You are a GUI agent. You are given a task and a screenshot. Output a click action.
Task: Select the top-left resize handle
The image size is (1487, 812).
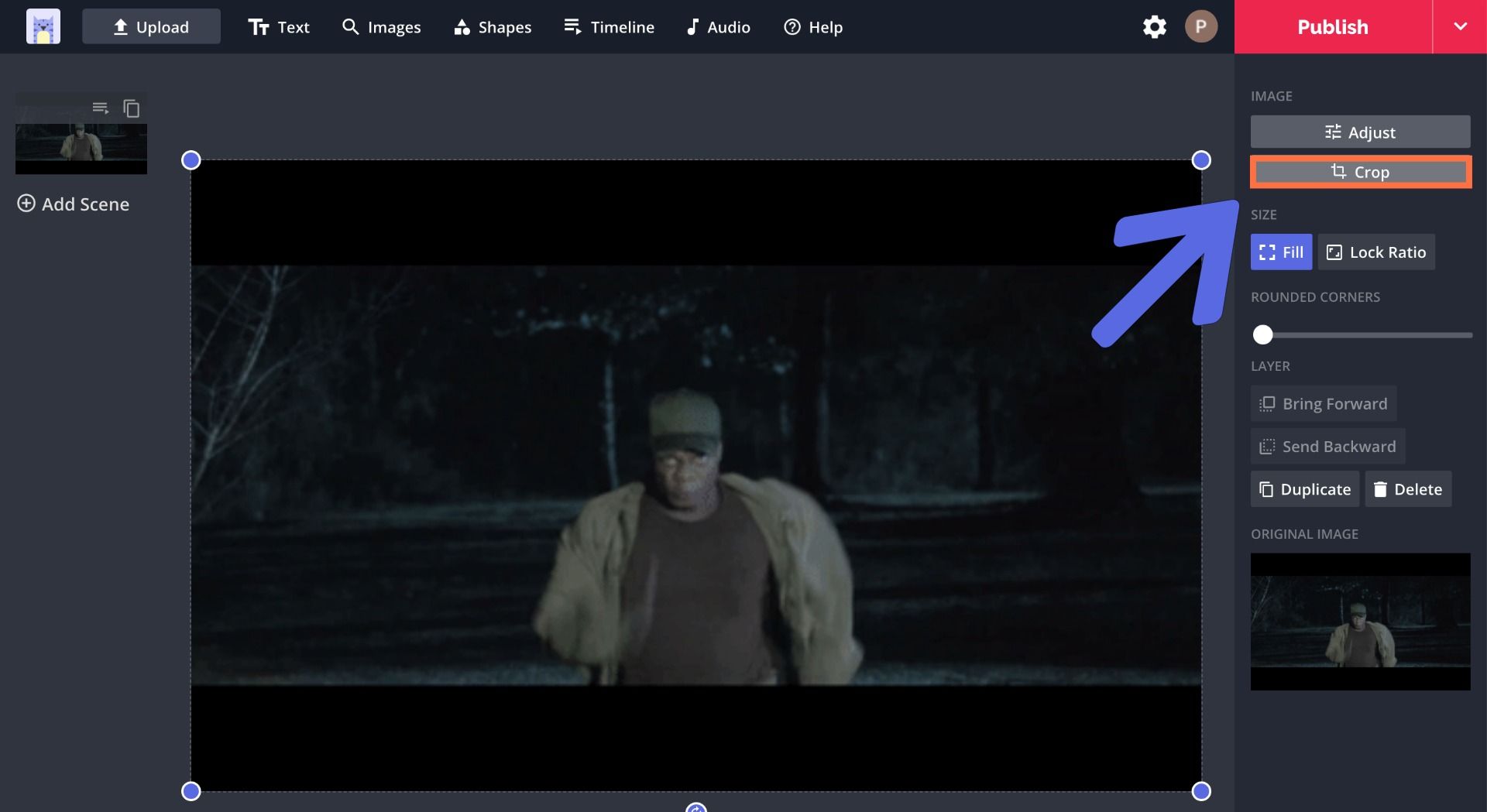click(x=191, y=160)
